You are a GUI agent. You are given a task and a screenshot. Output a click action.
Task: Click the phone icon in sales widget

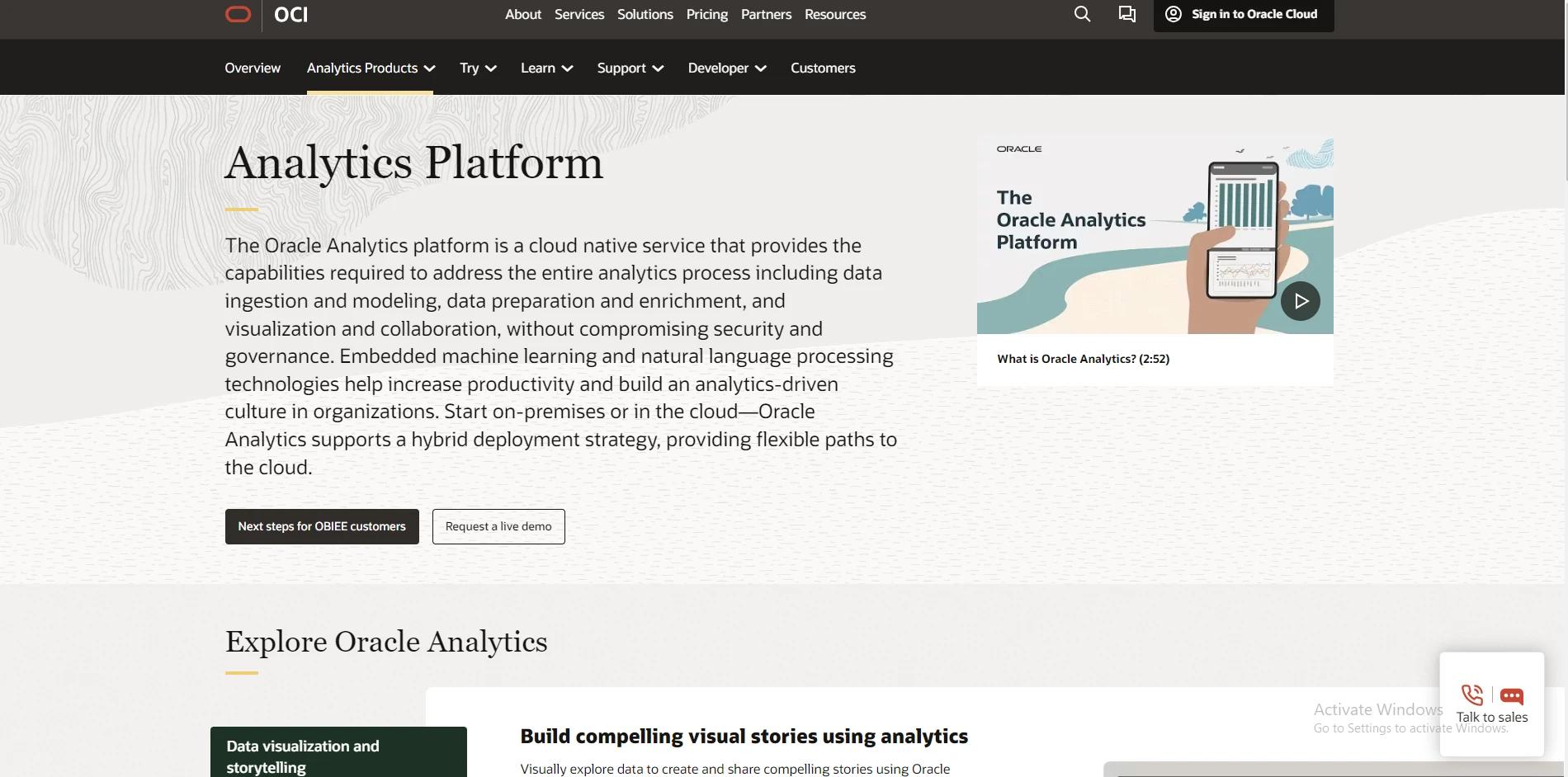[1471, 695]
